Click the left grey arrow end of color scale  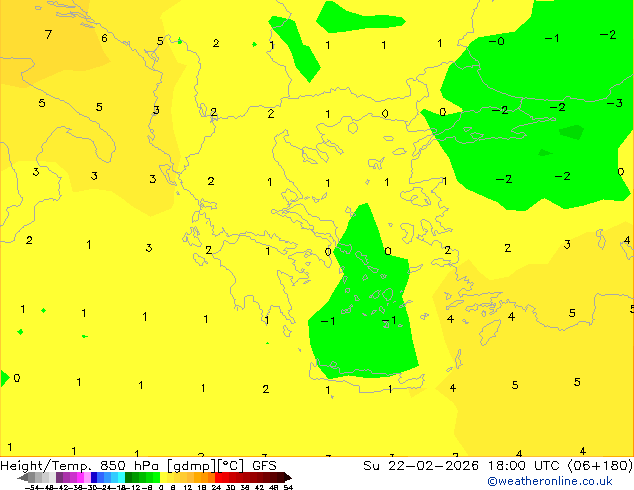23,477
